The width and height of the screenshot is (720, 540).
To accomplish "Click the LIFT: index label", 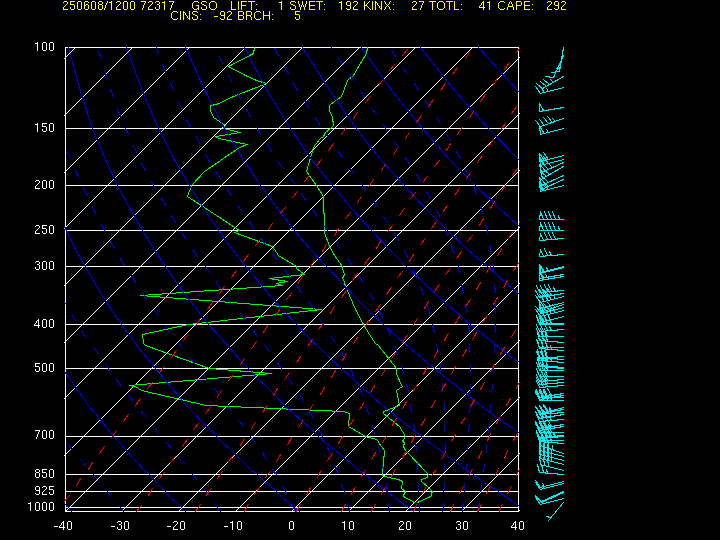I will point(244,6).
